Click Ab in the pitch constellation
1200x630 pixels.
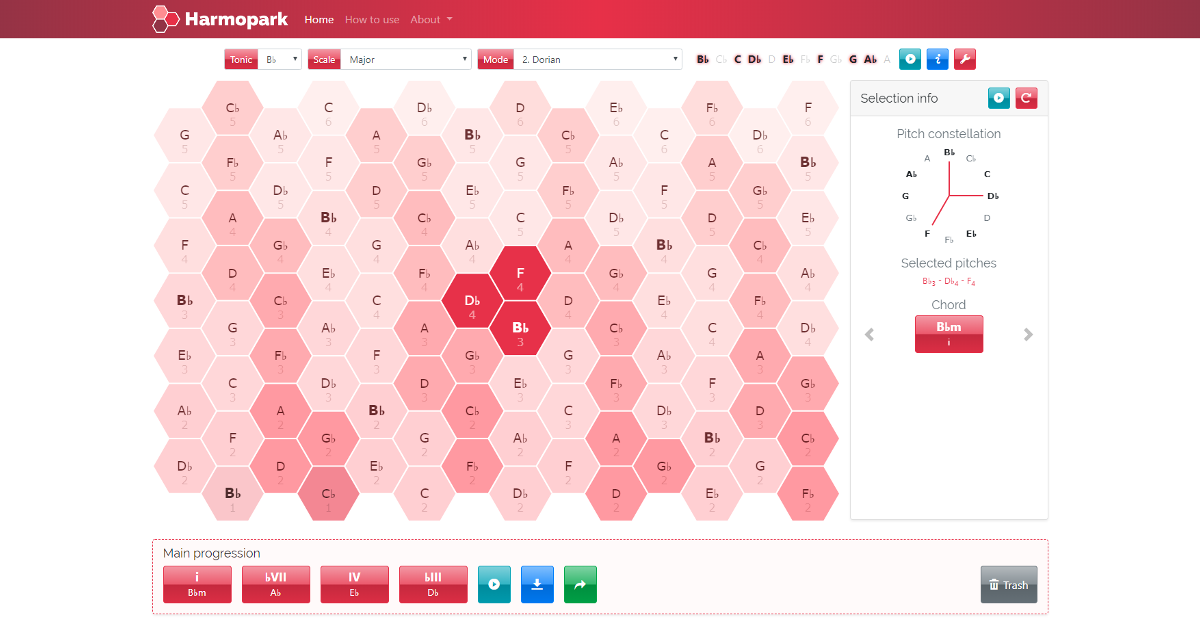click(x=911, y=174)
